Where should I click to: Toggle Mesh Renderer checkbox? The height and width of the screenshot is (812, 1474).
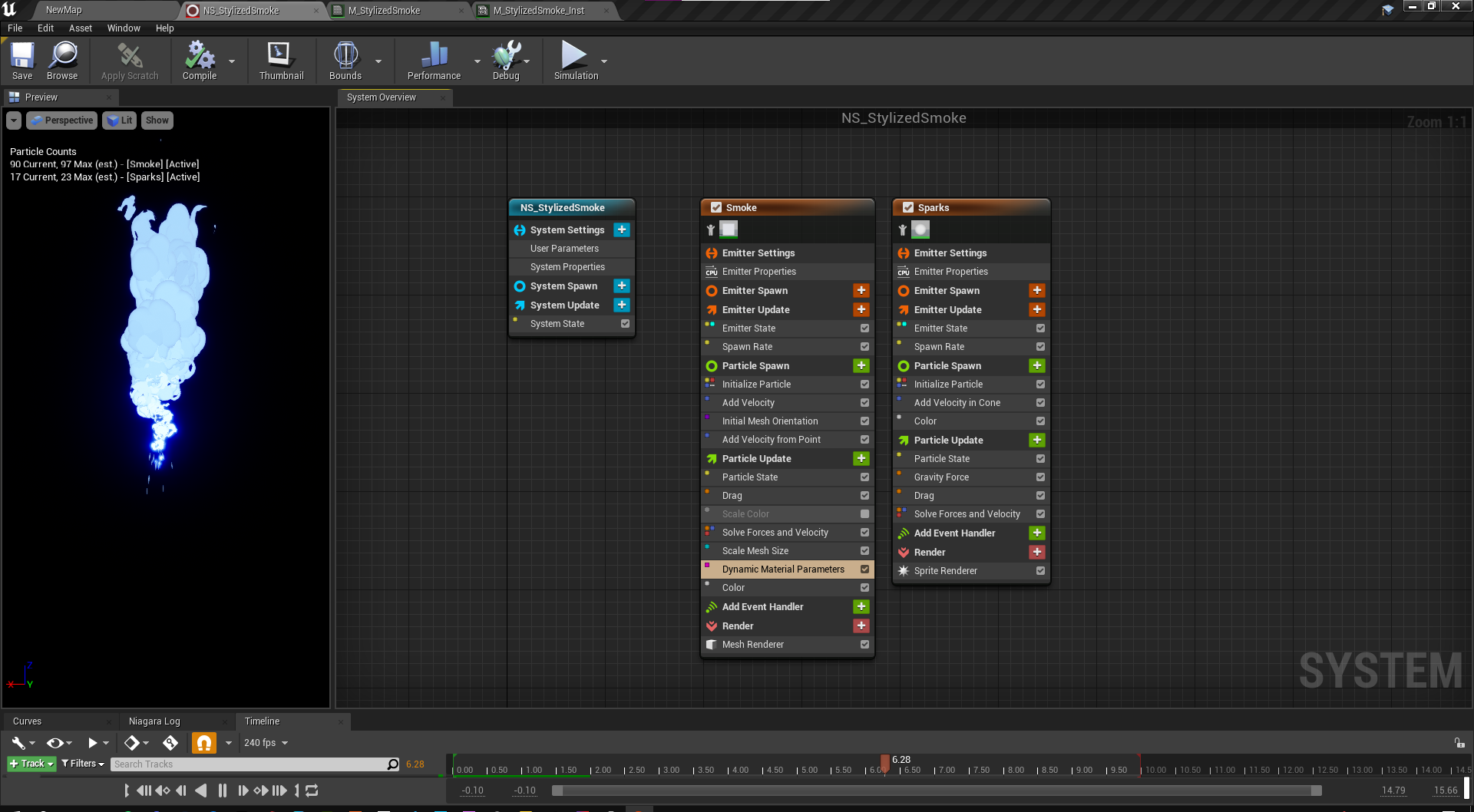[864, 644]
